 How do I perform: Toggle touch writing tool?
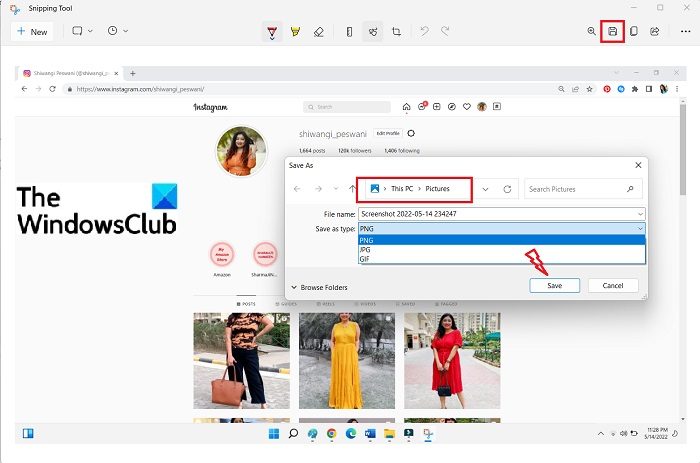point(373,32)
